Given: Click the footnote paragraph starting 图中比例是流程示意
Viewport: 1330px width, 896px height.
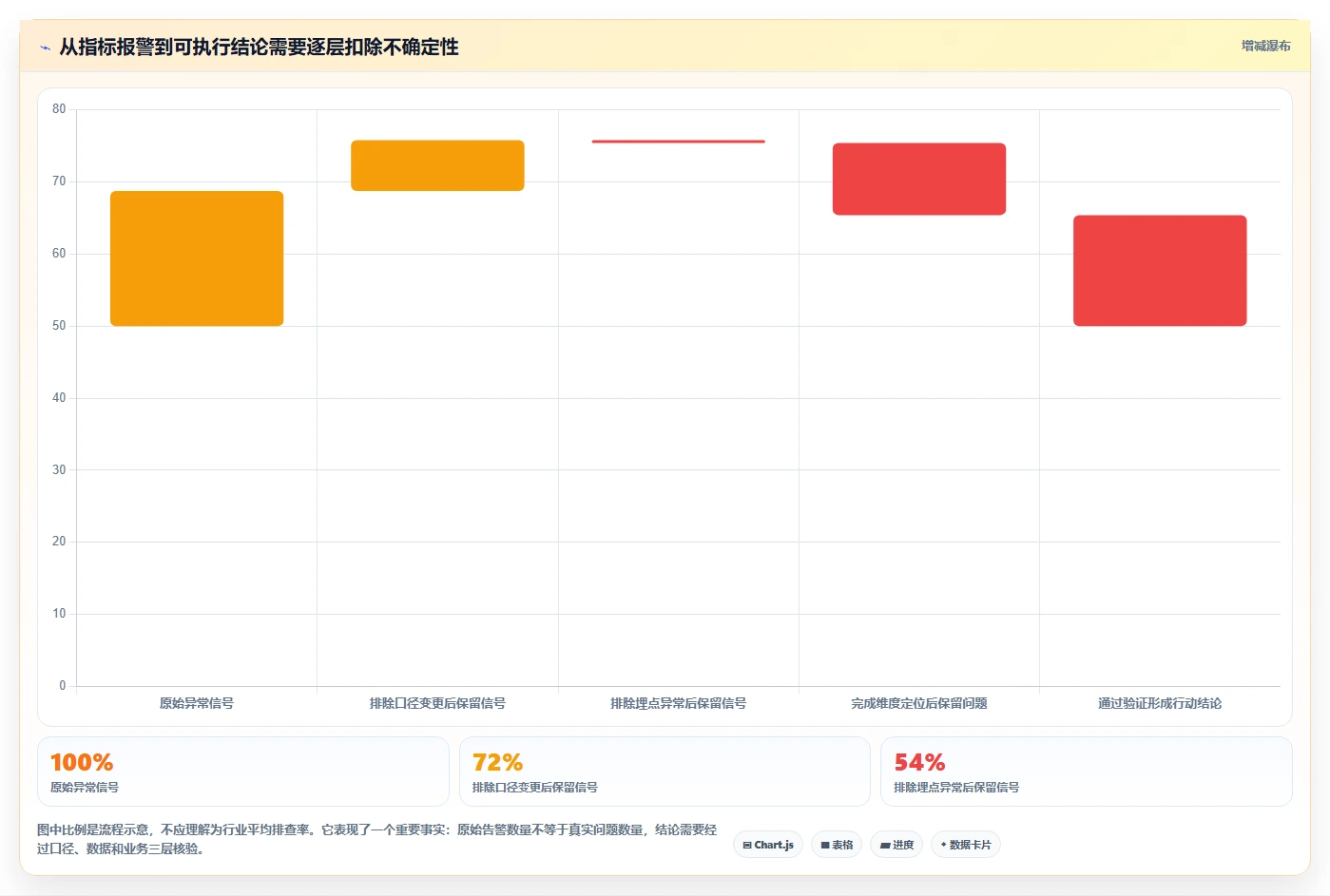Looking at the screenshot, I should (377, 839).
